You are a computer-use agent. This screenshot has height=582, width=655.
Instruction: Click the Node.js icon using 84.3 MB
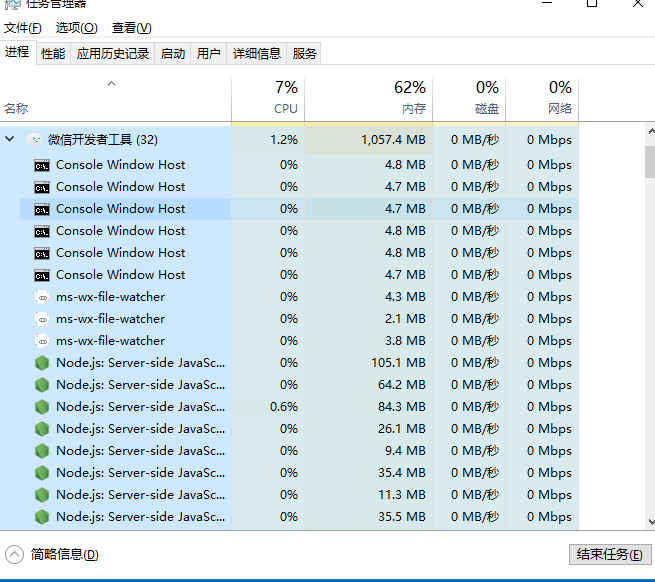coord(42,407)
